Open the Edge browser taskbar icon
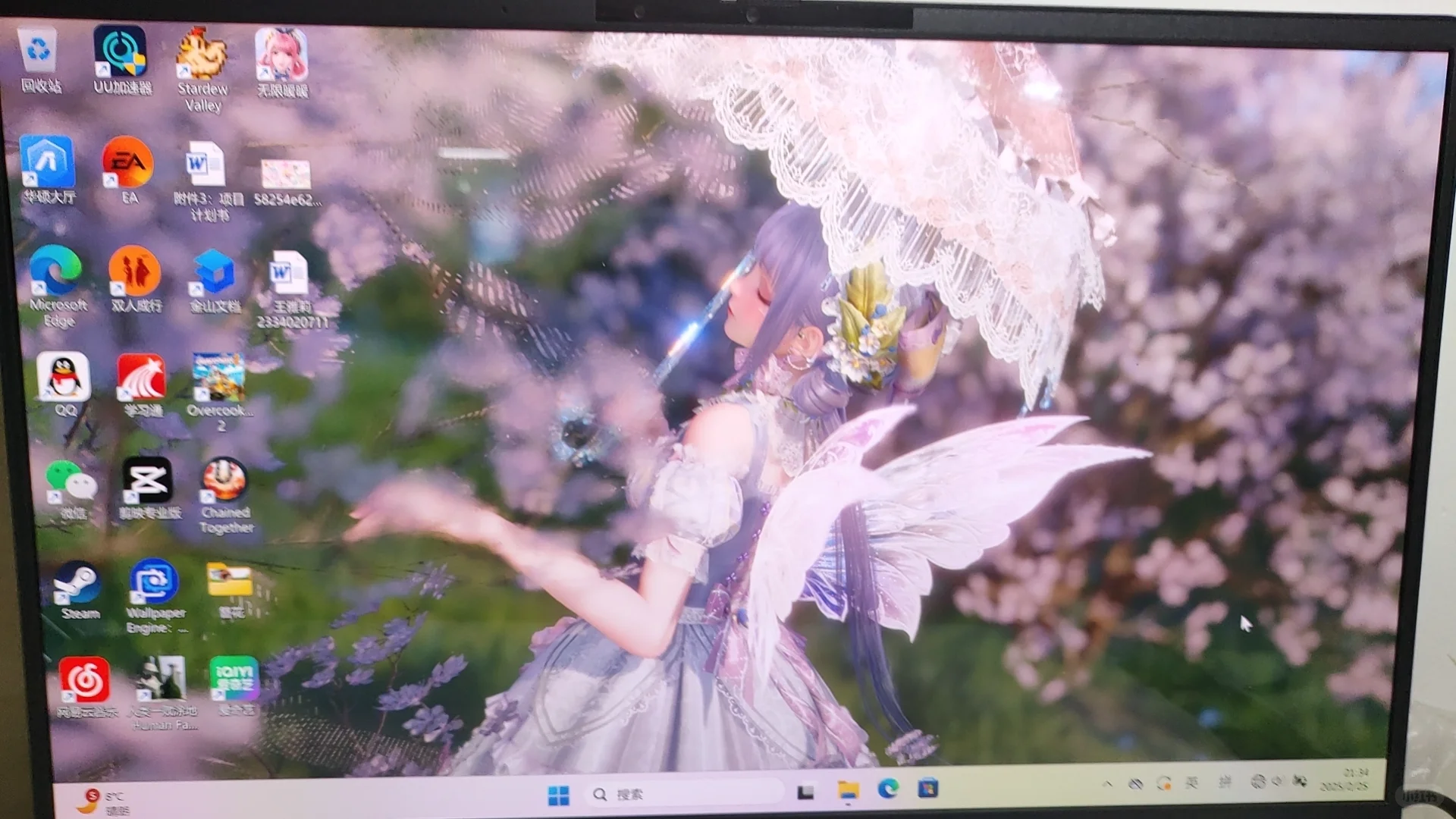 888,789
